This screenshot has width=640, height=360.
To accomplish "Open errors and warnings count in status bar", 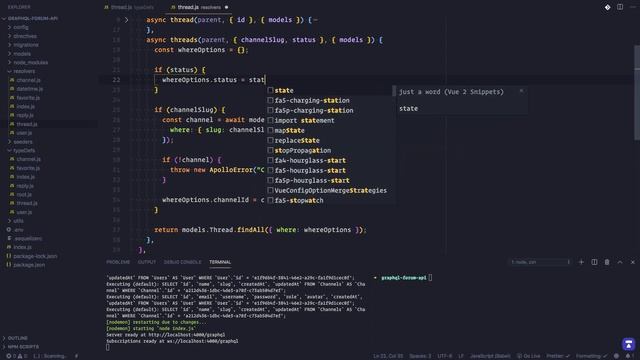I will (x=16, y=356).
